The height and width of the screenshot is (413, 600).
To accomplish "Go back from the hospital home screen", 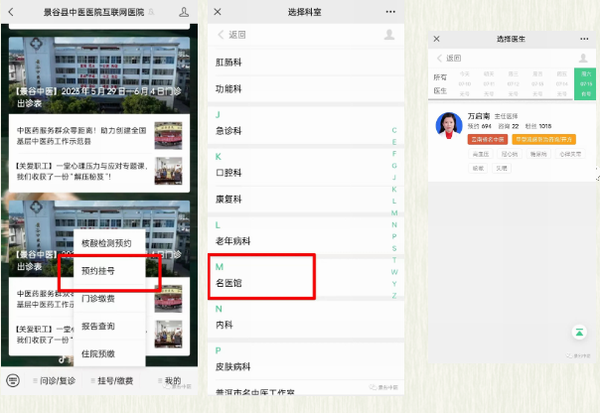I will 11,12.
